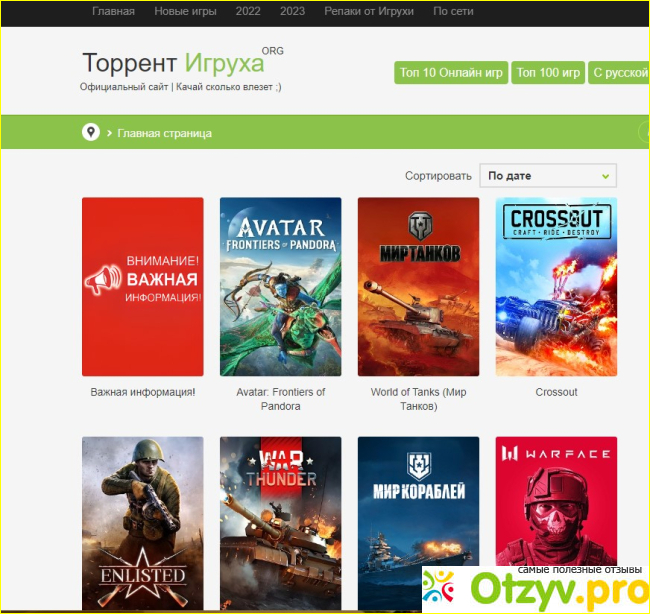Open the red Важная информация poster
The image size is (650, 614).
tap(143, 287)
